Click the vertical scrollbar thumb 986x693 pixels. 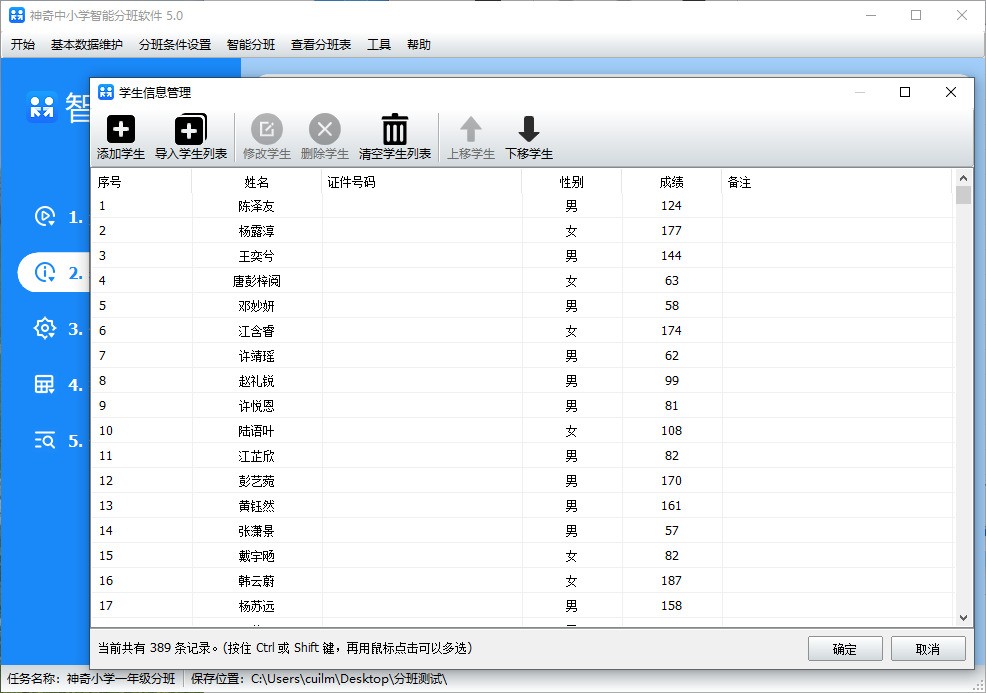coord(963,195)
